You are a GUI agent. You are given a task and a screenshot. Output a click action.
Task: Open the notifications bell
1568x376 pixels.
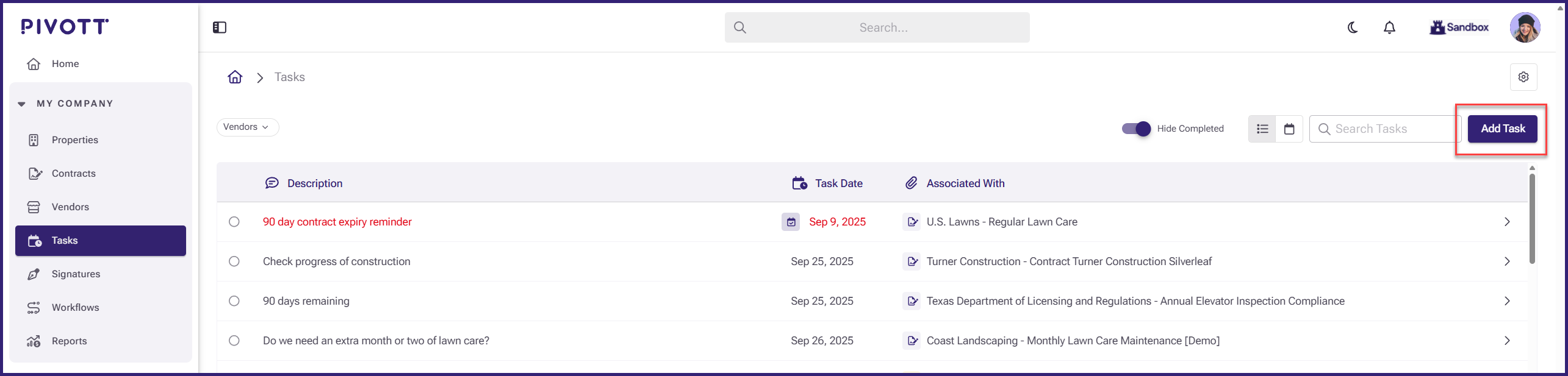(1389, 27)
